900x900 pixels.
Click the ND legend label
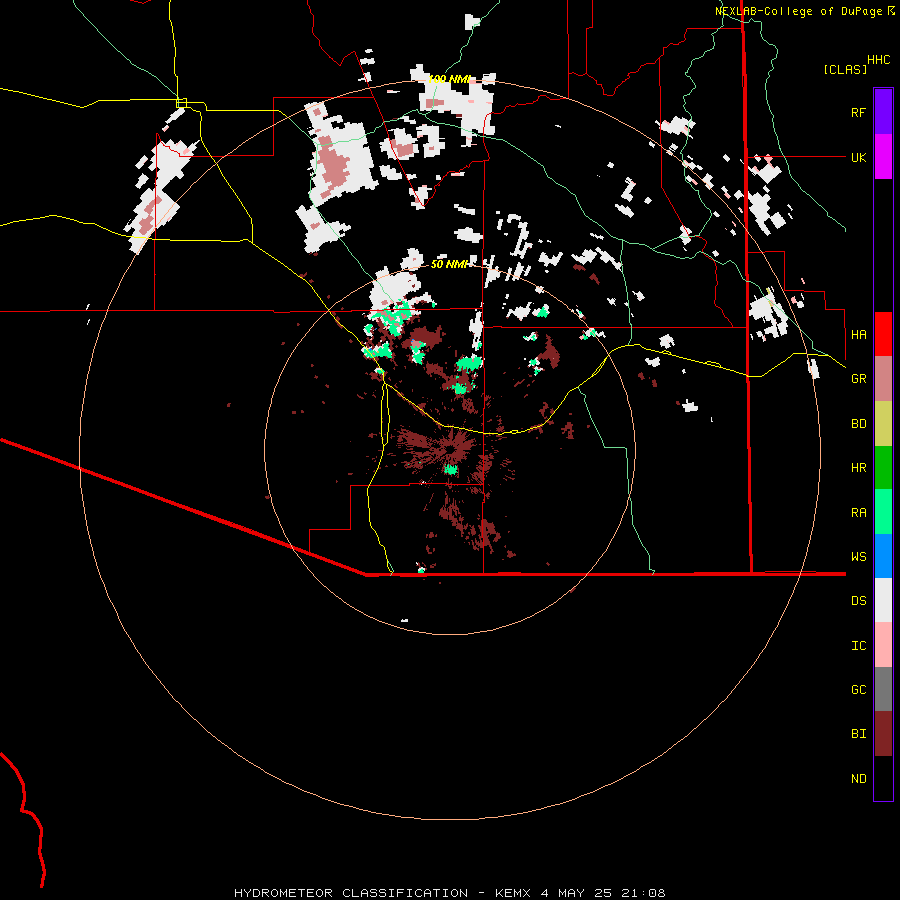tap(858, 779)
